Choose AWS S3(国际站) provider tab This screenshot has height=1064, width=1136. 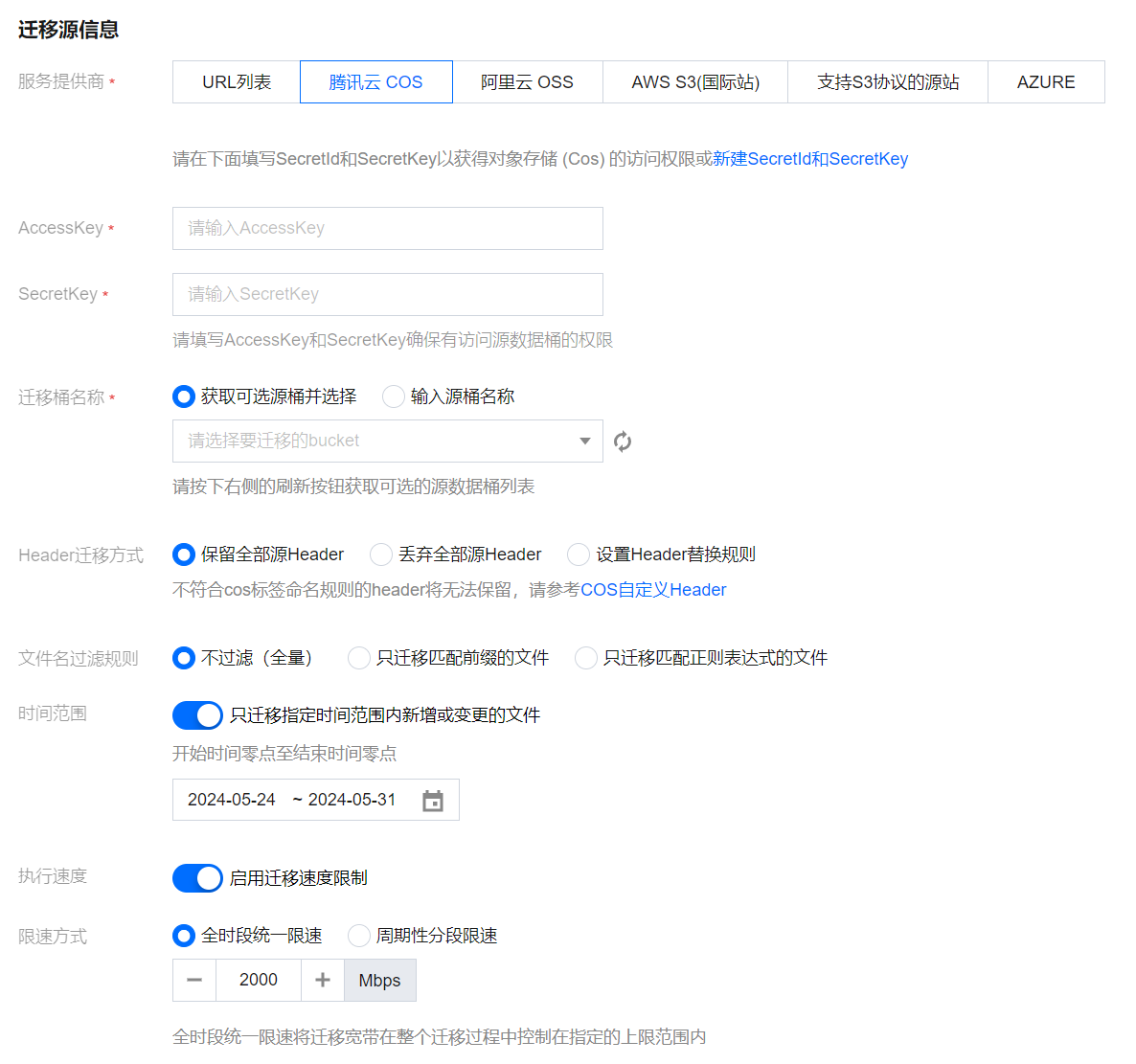pyautogui.click(x=695, y=82)
